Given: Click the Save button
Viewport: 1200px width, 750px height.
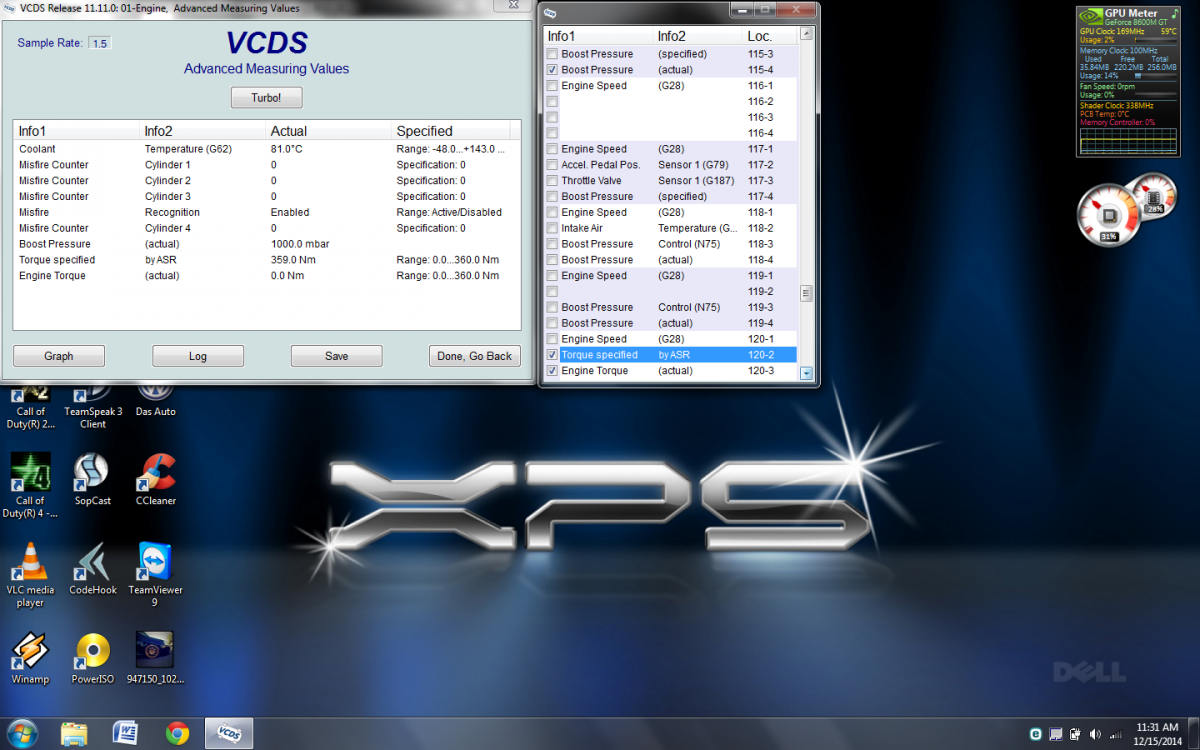Looking at the screenshot, I should [337, 356].
